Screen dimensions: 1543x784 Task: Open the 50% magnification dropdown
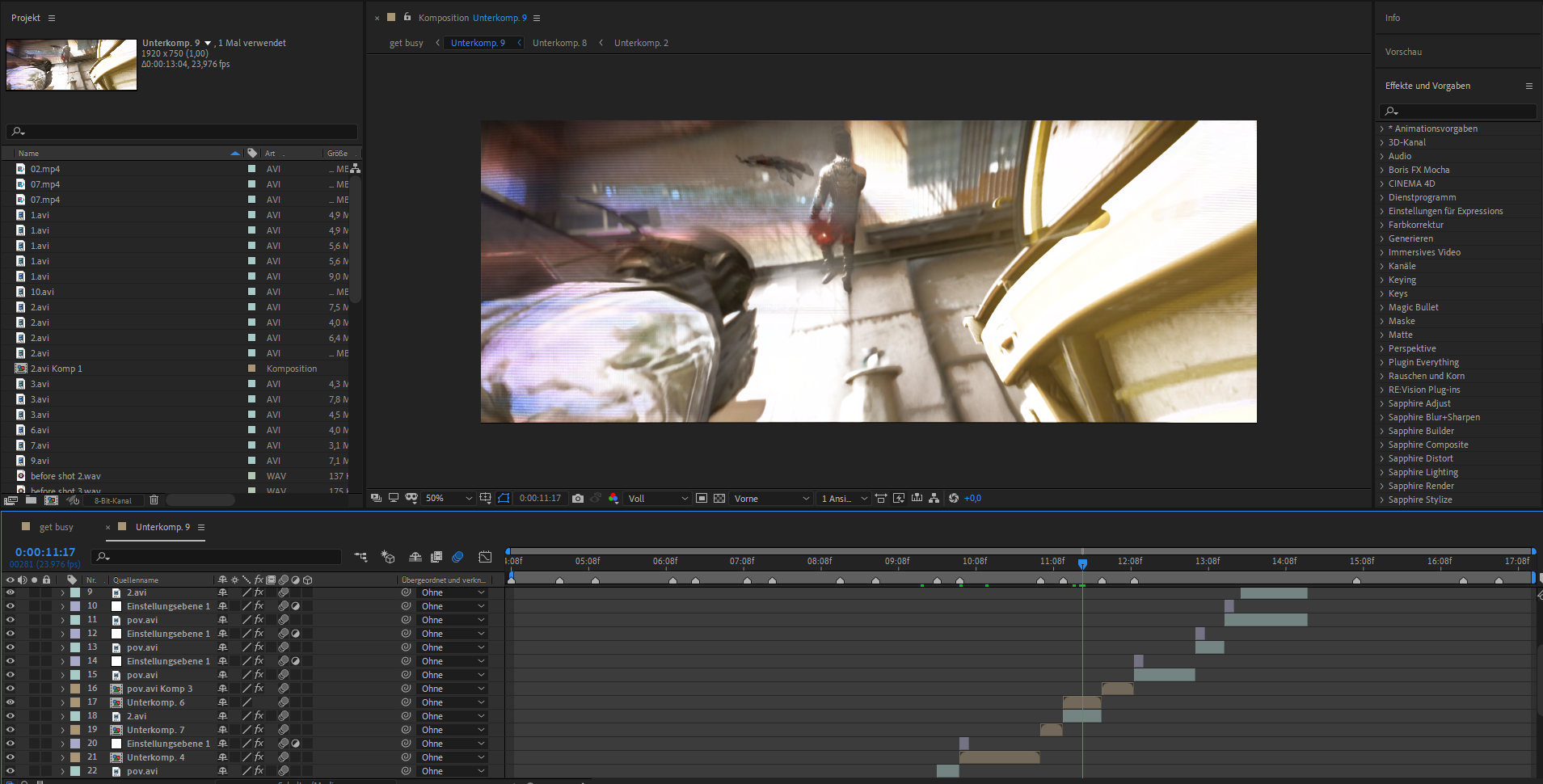pos(449,499)
